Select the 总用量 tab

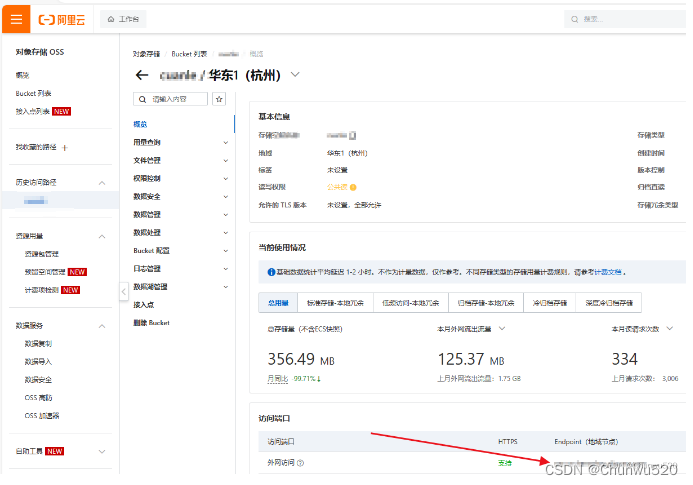click(278, 303)
